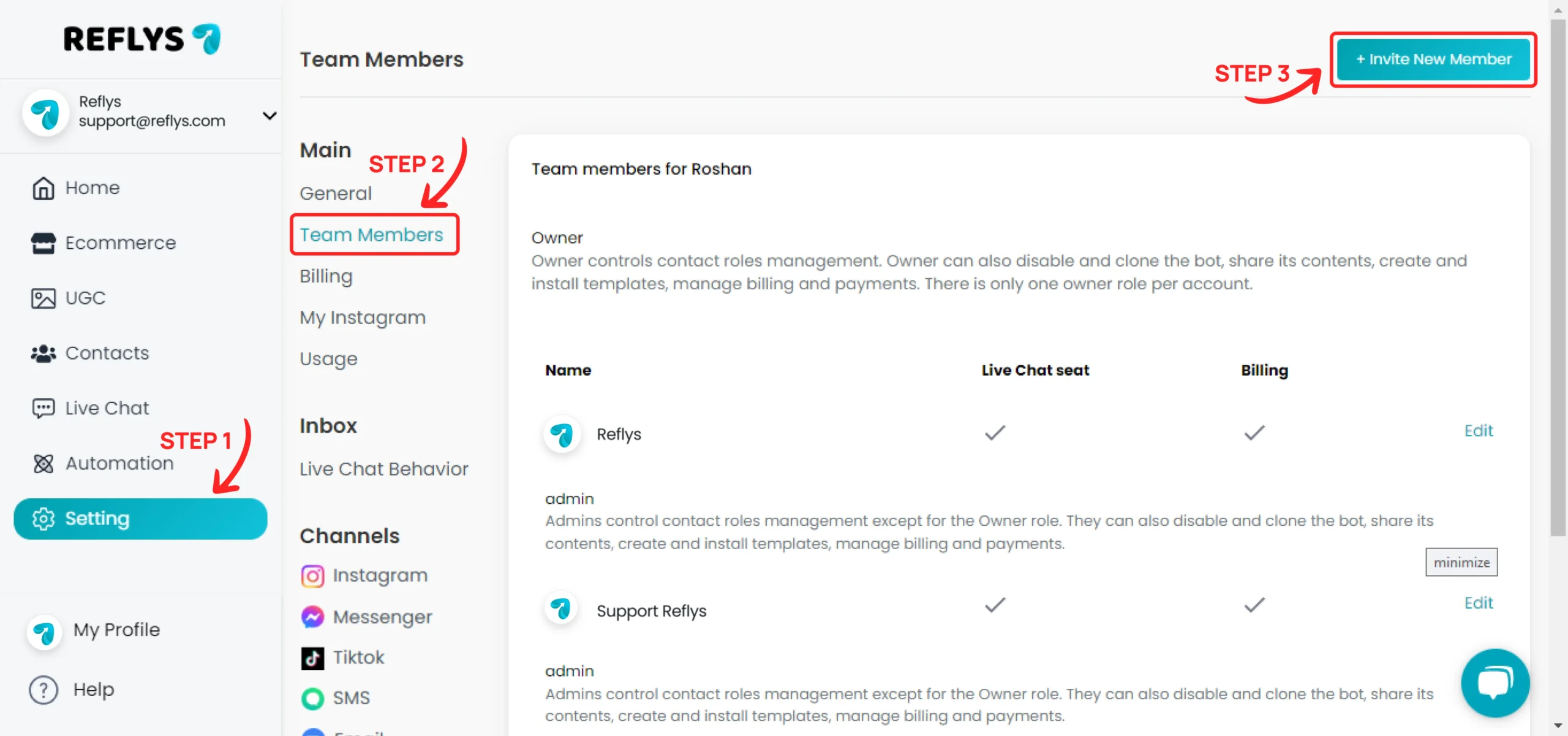The width and height of the screenshot is (1568, 736).
Task: Open the chat widget bubble
Action: pyautogui.click(x=1495, y=683)
